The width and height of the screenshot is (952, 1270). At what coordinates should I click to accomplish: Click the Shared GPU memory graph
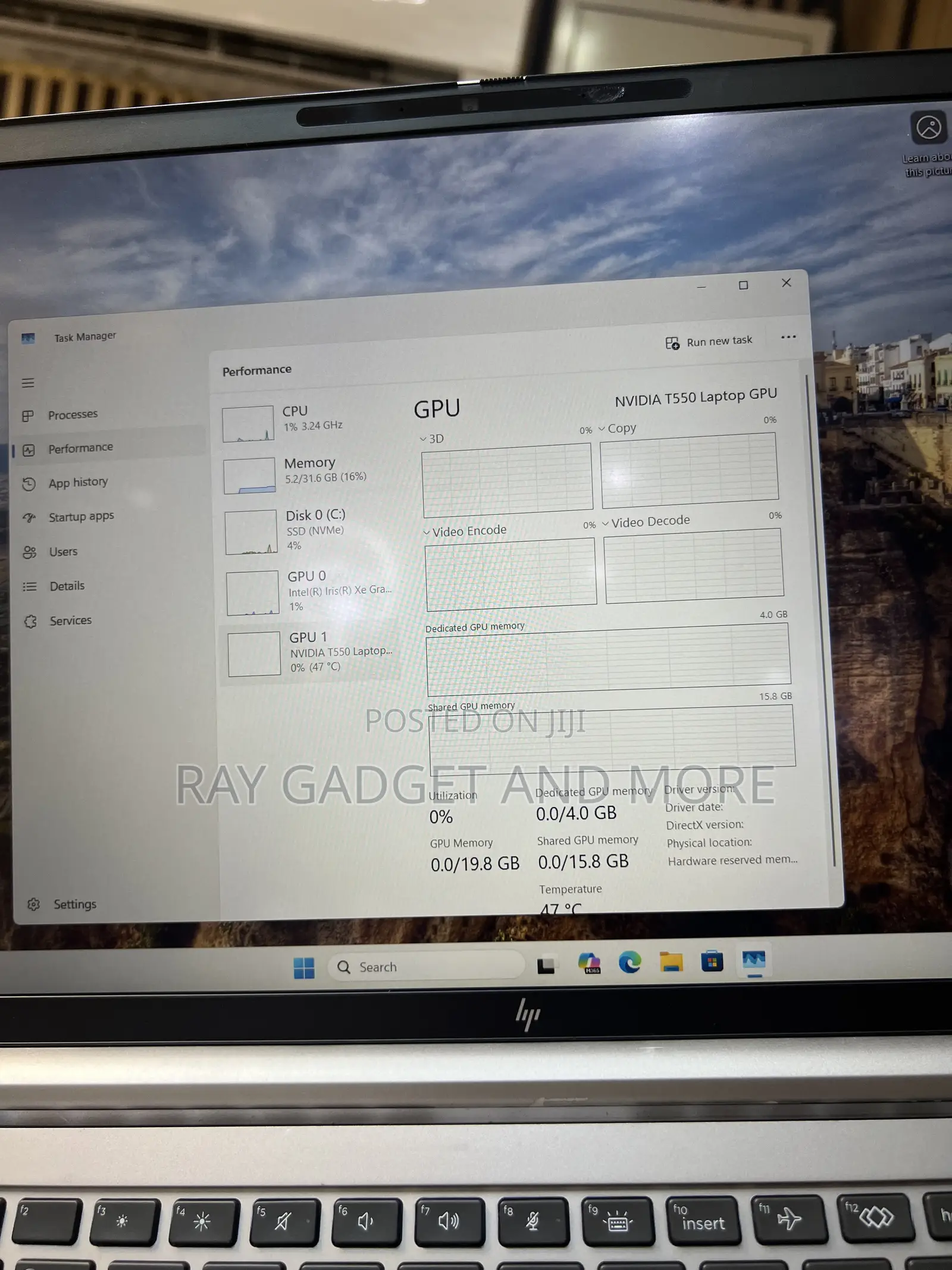[612, 740]
